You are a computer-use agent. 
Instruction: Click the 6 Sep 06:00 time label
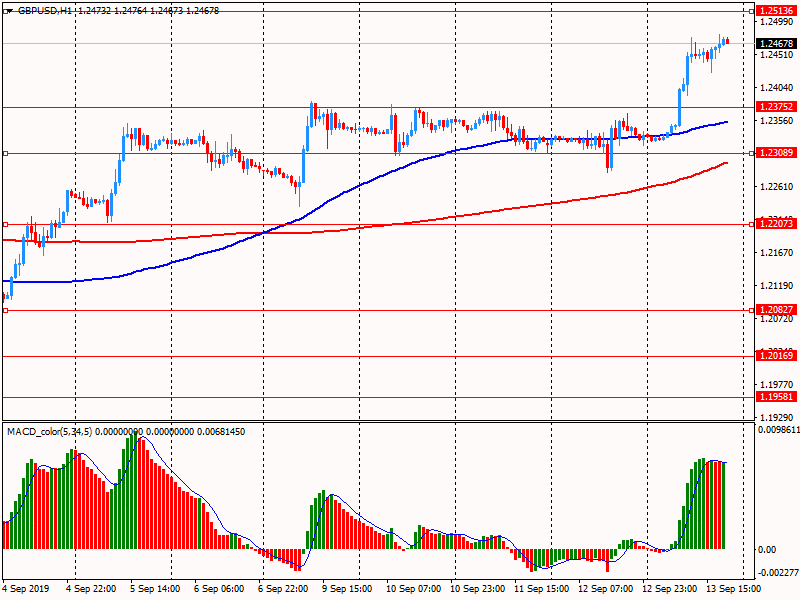pyautogui.click(x=219, y=589)
